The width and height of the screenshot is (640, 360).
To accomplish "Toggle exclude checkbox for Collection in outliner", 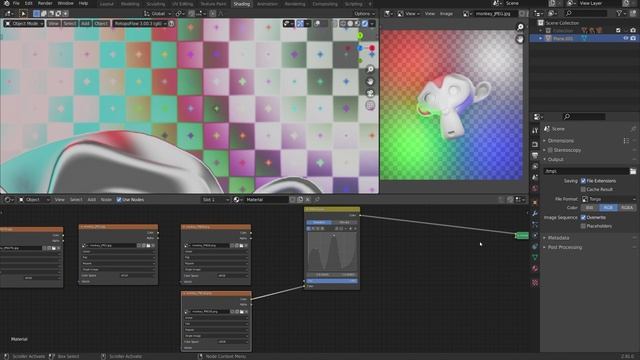I will point(618,30).
